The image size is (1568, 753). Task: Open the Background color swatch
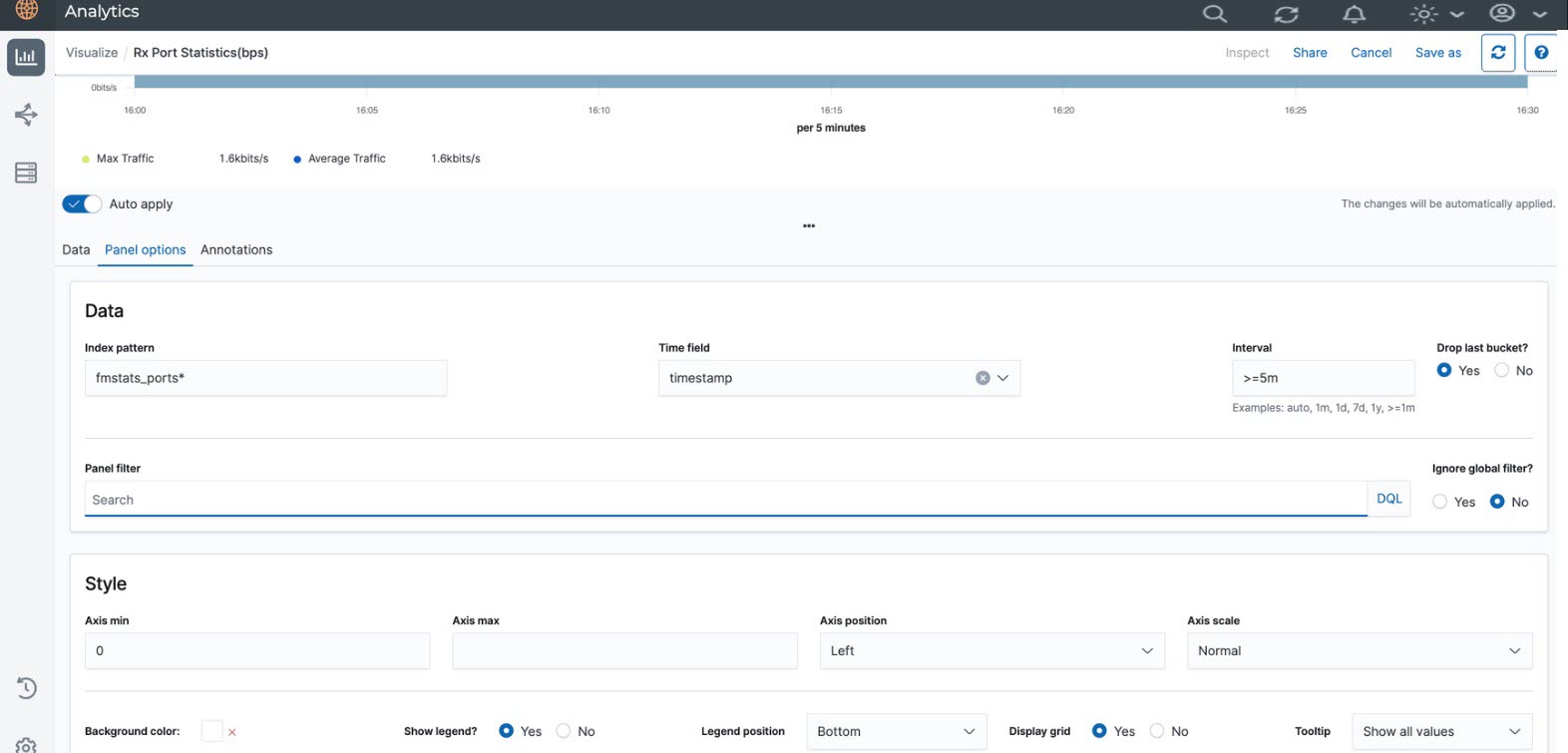211,731
